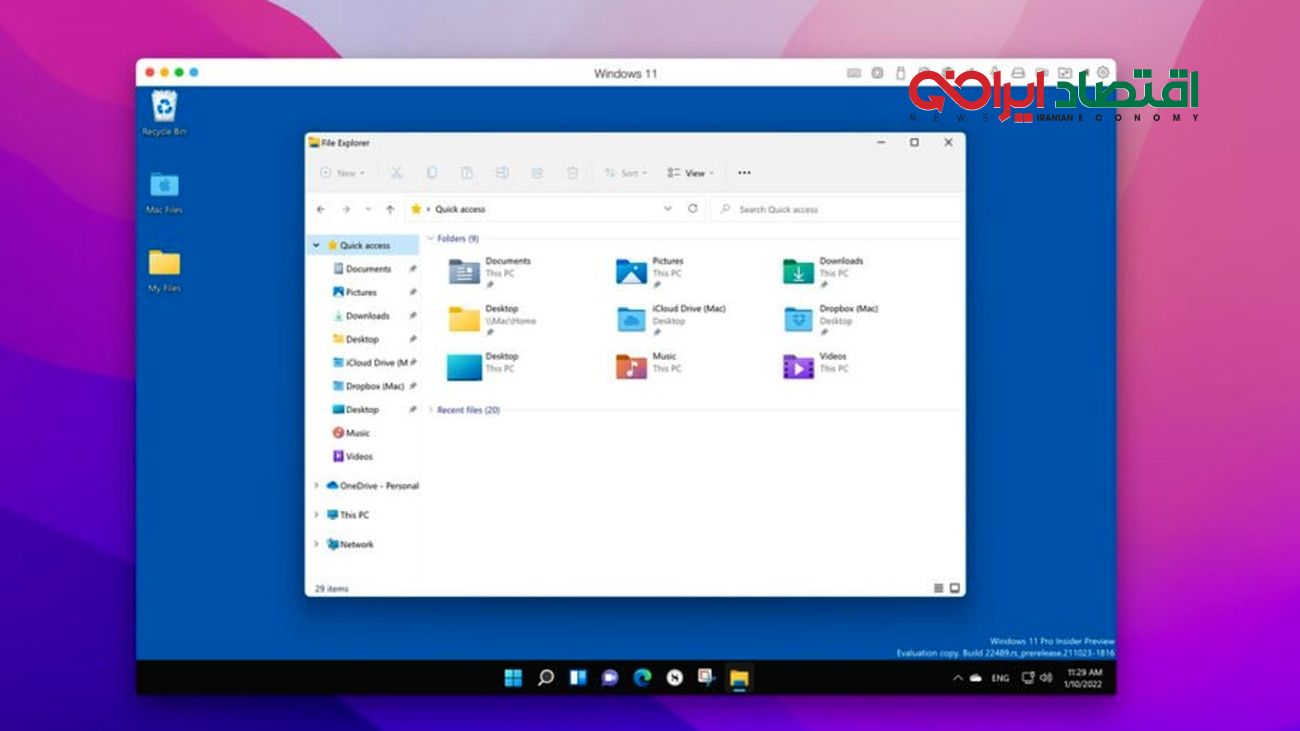
Task: Click the ENG language indicator in tray
Action: 1000,678
